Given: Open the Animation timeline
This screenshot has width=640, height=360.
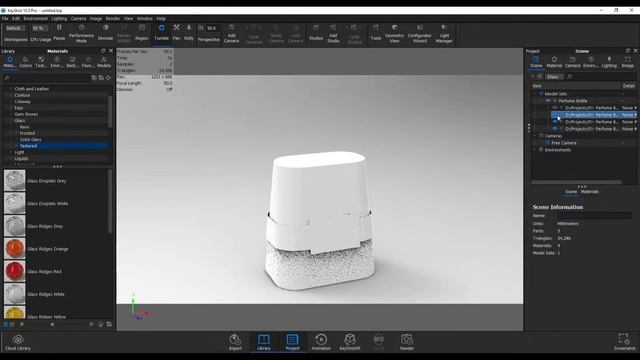Looking at the screenshot, I should [x=321, y=342].
